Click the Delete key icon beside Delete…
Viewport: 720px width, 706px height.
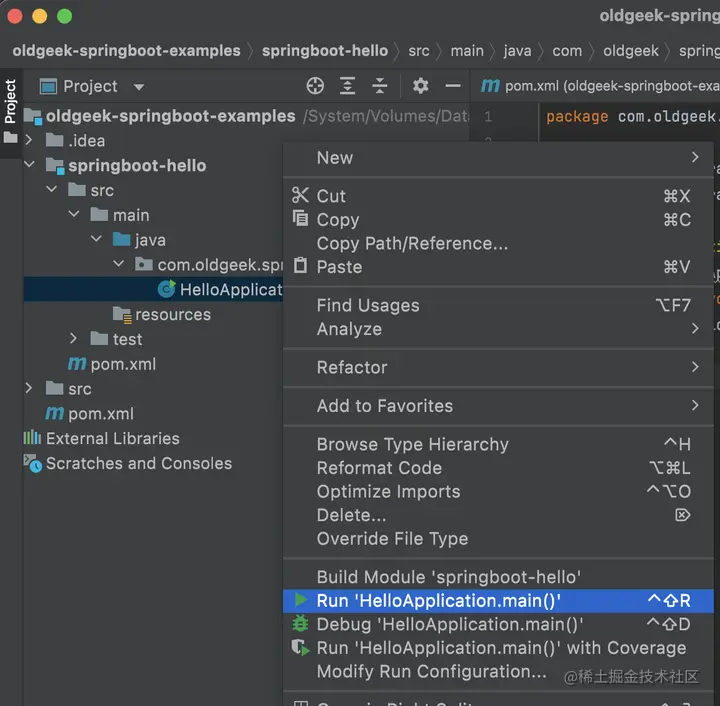click(683, 515)
